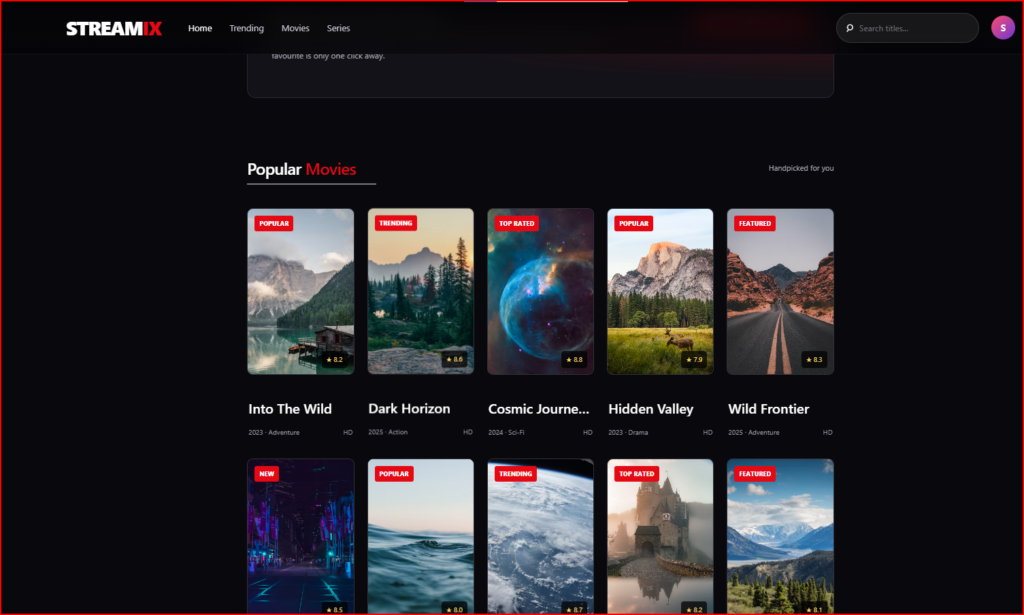Click the "2024 · Sci-Fi" text under Cosmic Journey
Viewport: 1024px width, 615px height.
coord(506,432)
